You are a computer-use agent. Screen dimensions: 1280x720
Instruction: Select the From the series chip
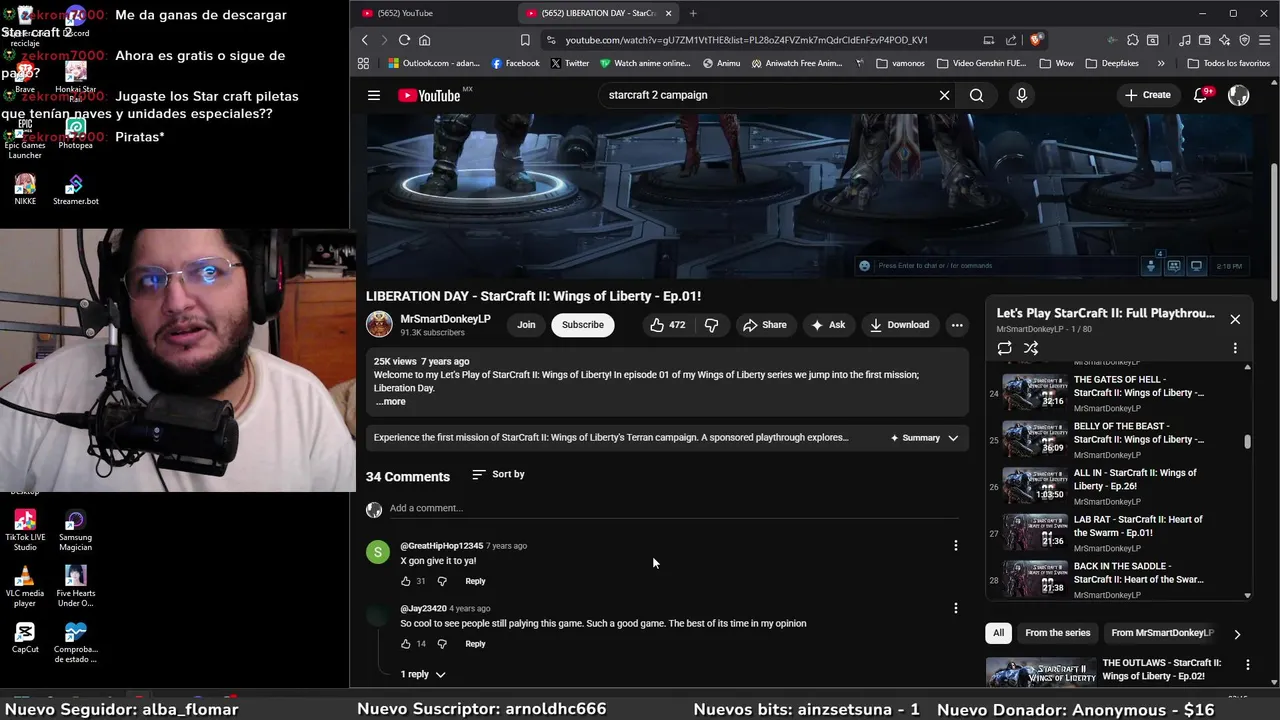tap(1057, 633)
